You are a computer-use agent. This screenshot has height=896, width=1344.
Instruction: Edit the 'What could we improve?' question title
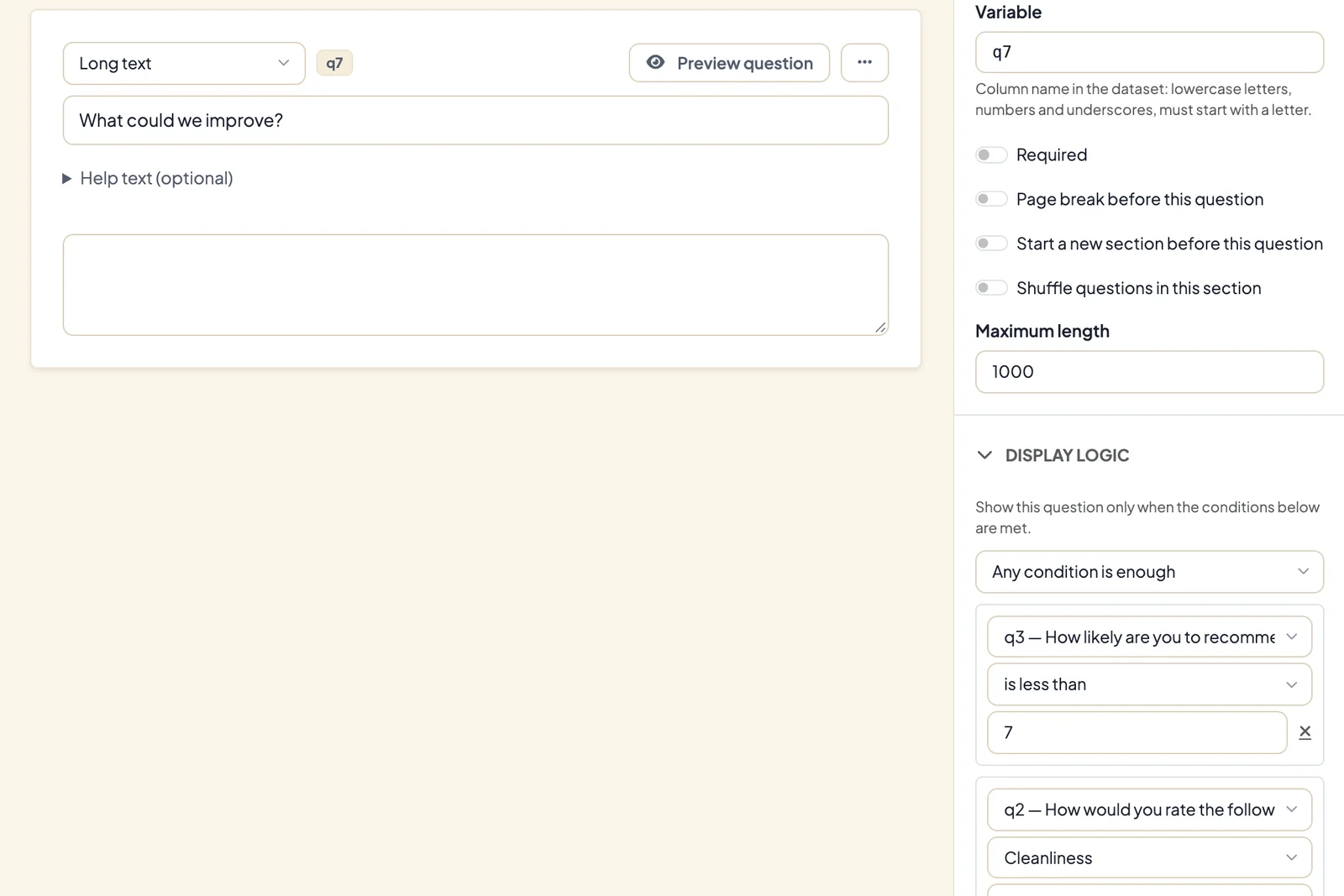coord(475,120)
